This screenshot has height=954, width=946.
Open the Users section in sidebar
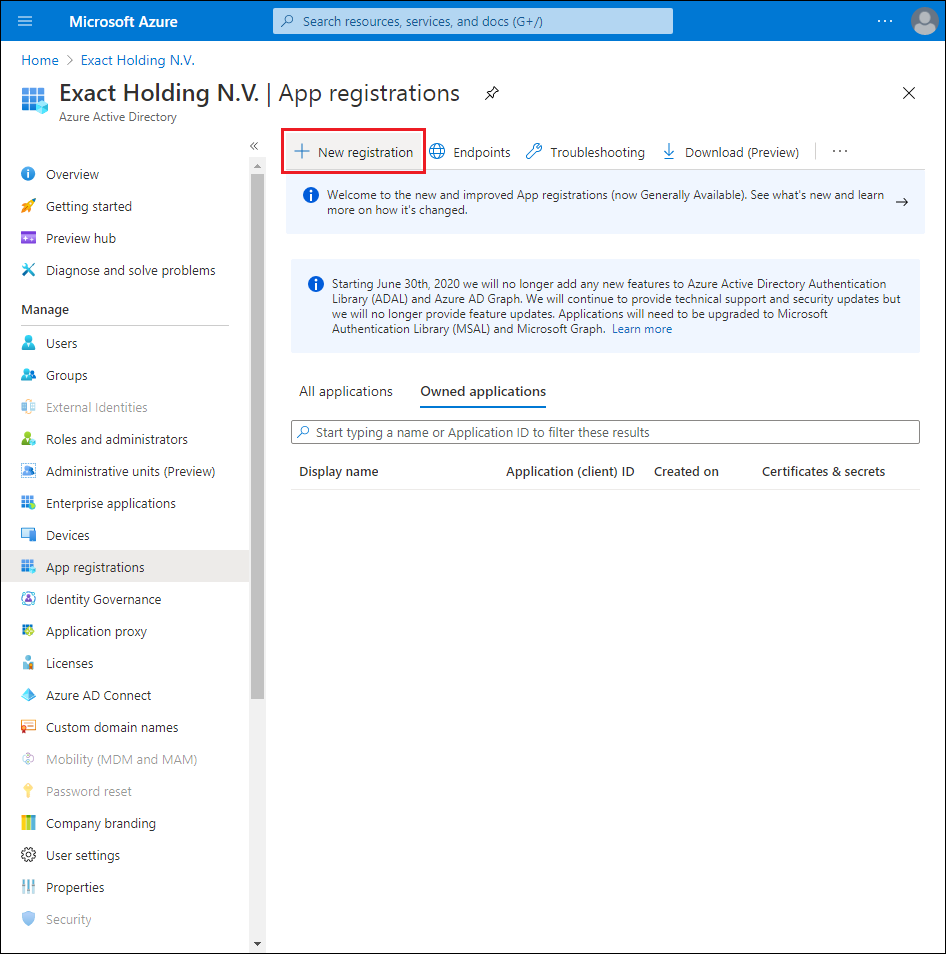tap(61, 343)
